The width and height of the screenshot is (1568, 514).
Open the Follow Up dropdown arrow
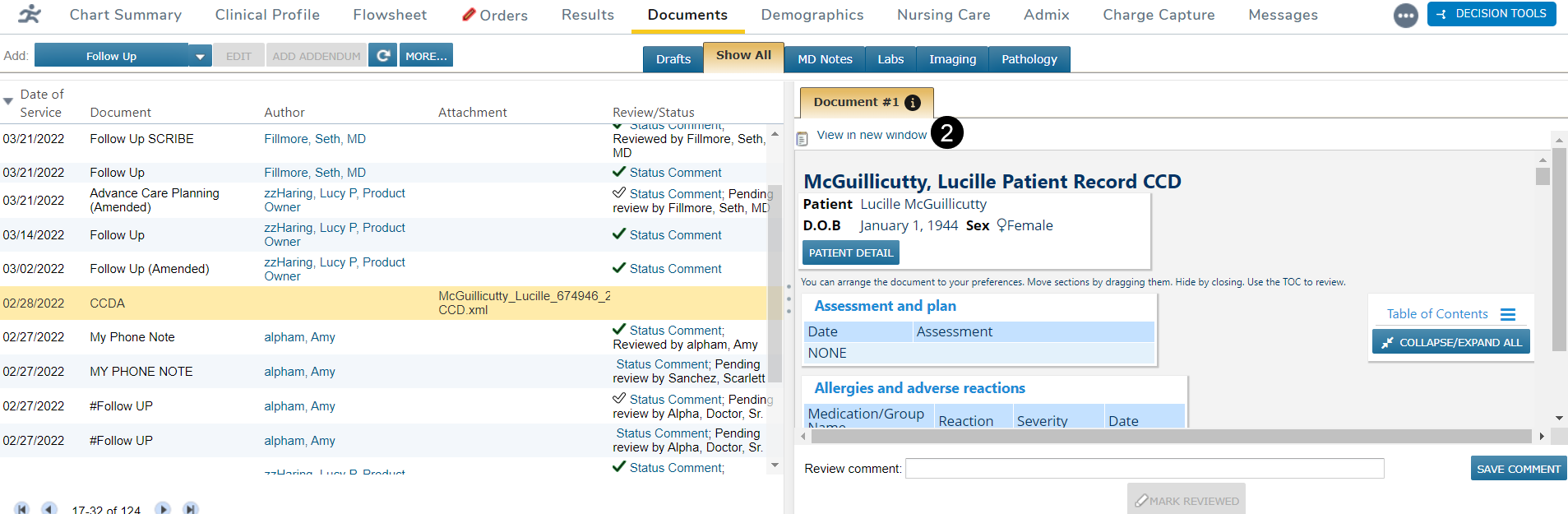click(200, 56)
